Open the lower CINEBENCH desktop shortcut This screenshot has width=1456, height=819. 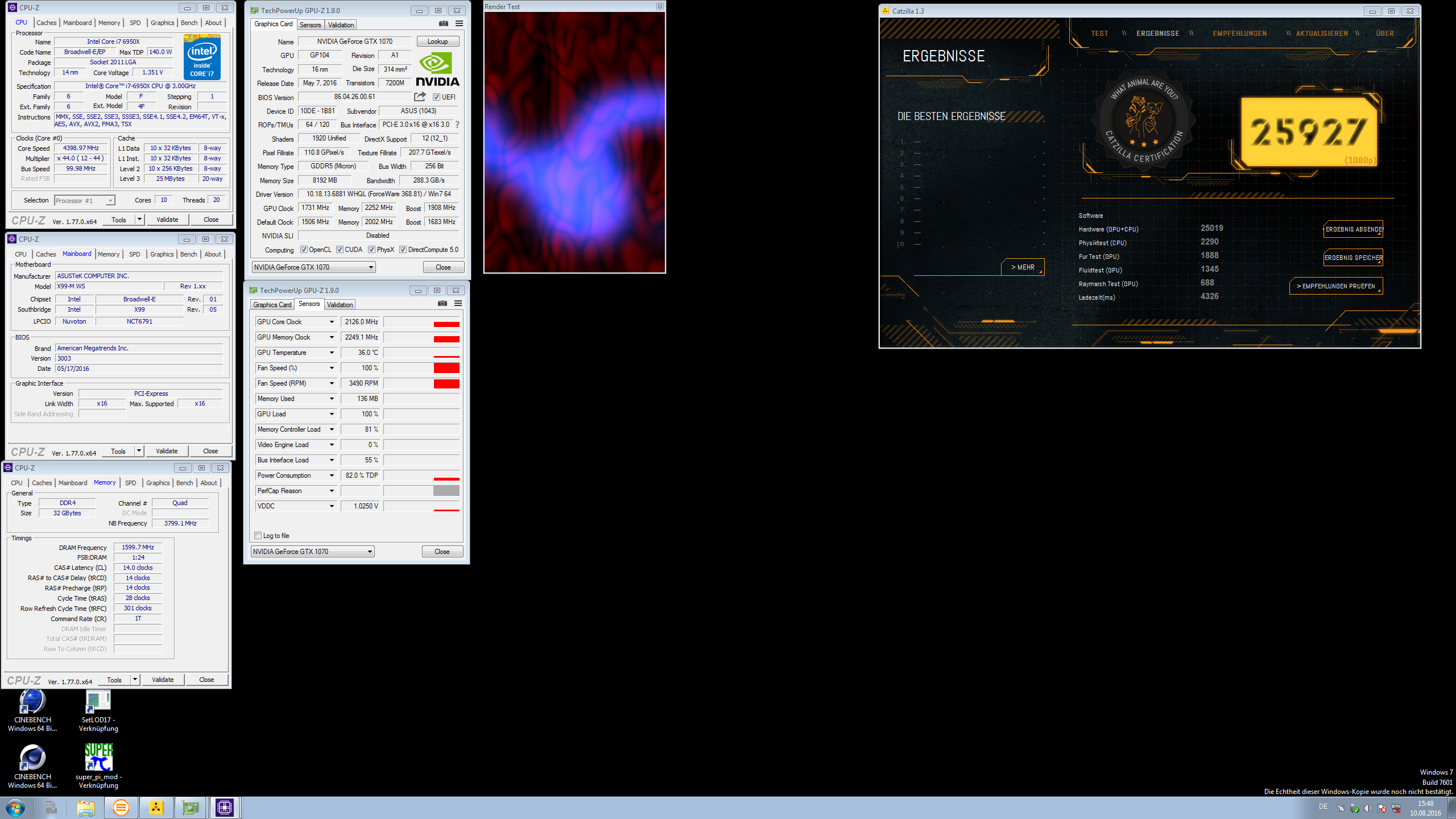(x=32, y=766)
